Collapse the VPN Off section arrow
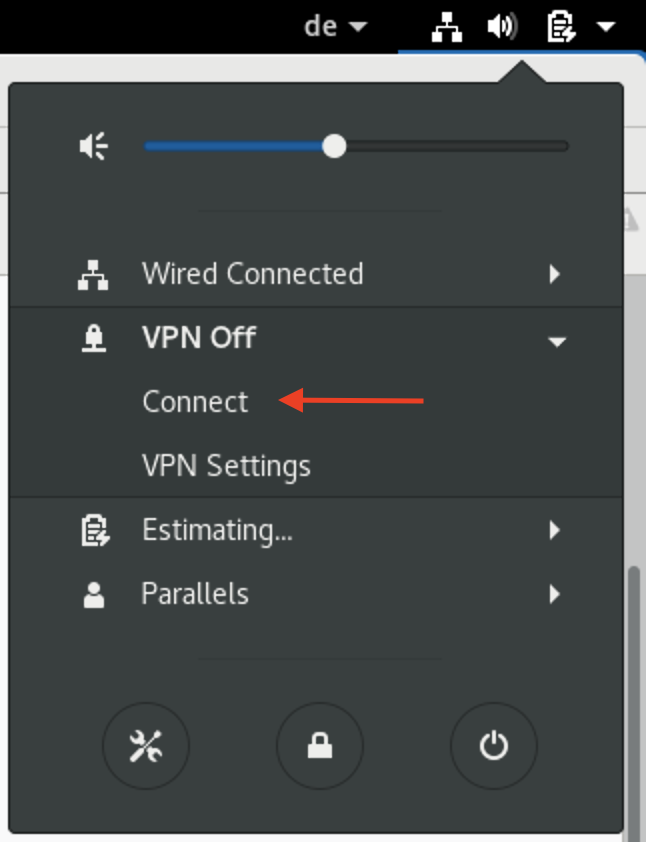 click(x=557, y=342)
